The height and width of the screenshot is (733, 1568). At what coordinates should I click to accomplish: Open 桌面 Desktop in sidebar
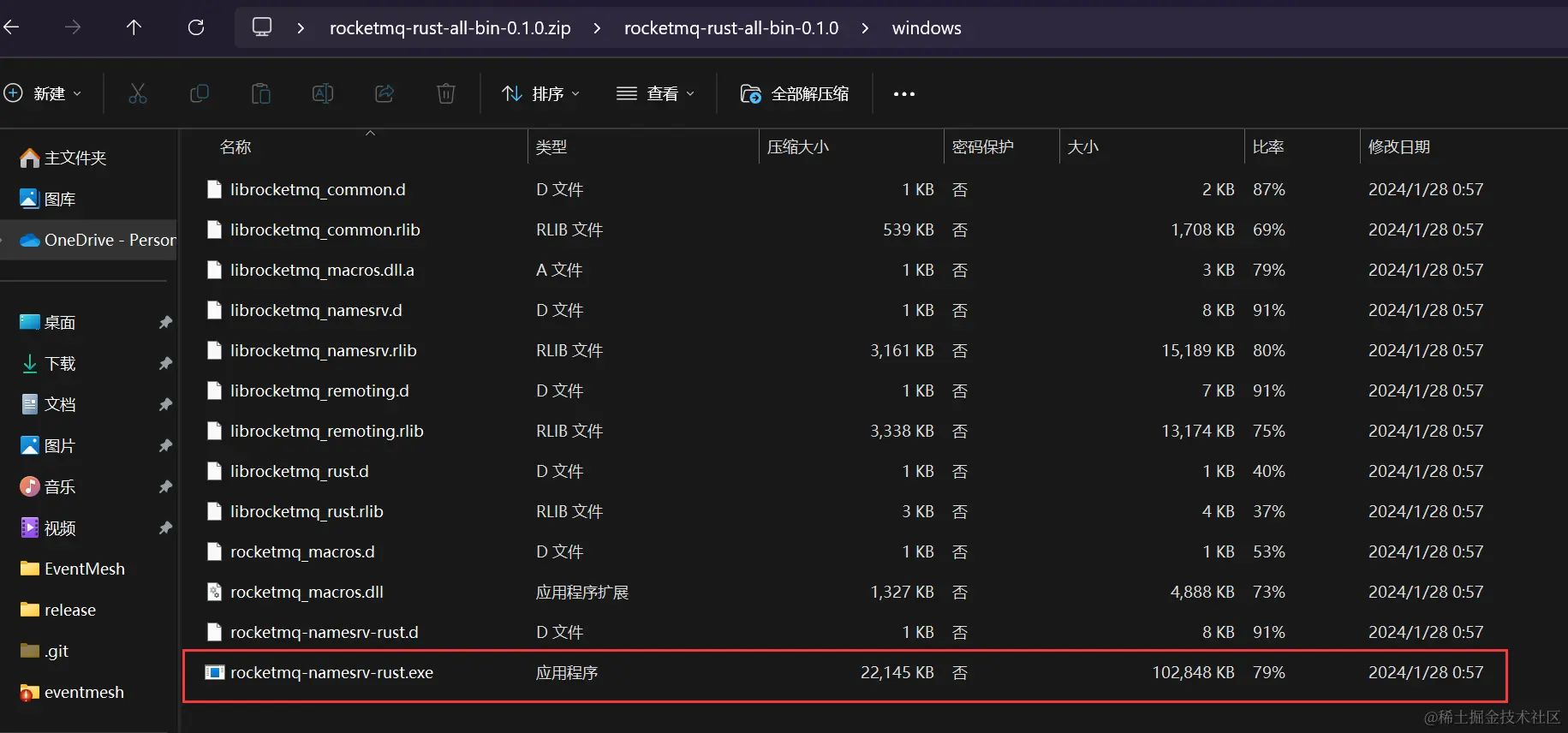49,322
